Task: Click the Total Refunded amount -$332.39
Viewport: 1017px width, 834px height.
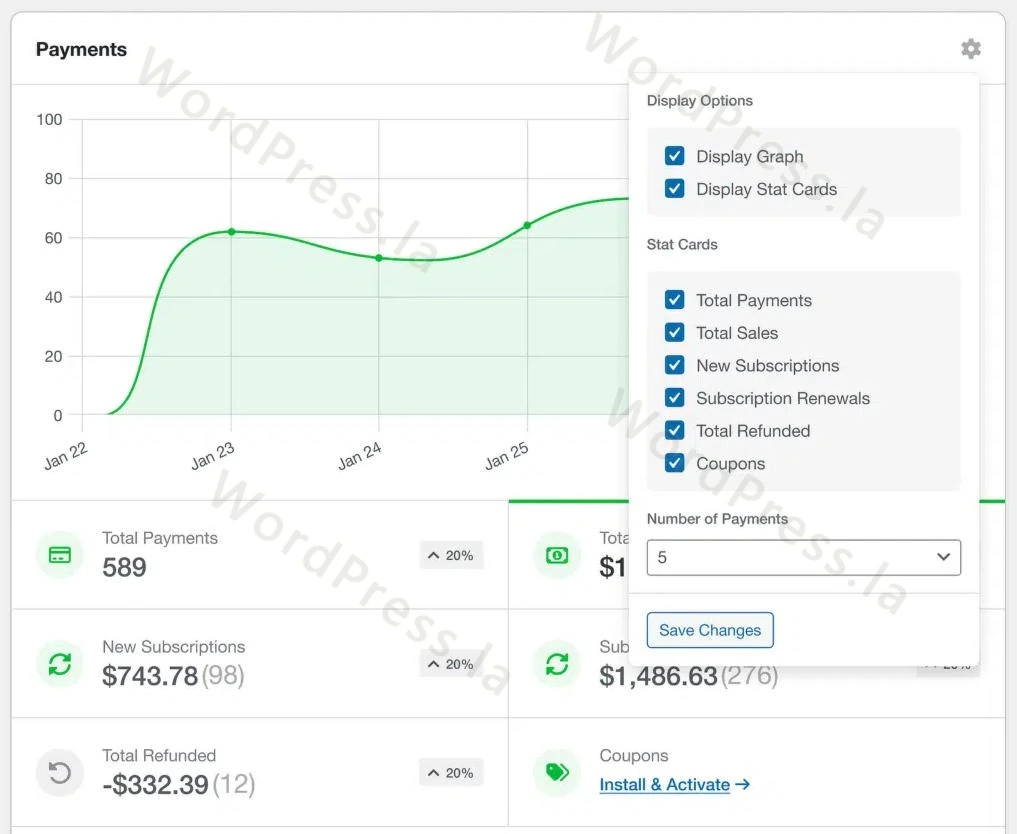Action: pos(155,785)
